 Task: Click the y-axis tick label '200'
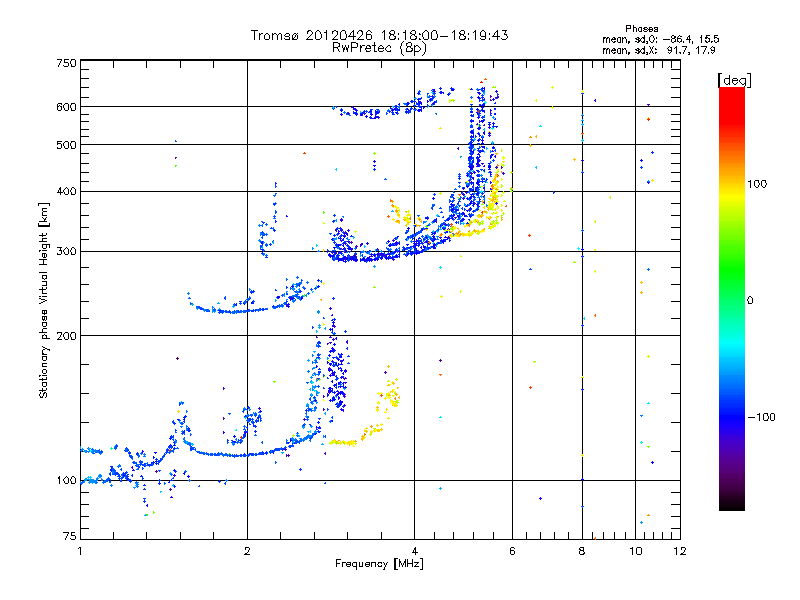click(x=66, y=336)
